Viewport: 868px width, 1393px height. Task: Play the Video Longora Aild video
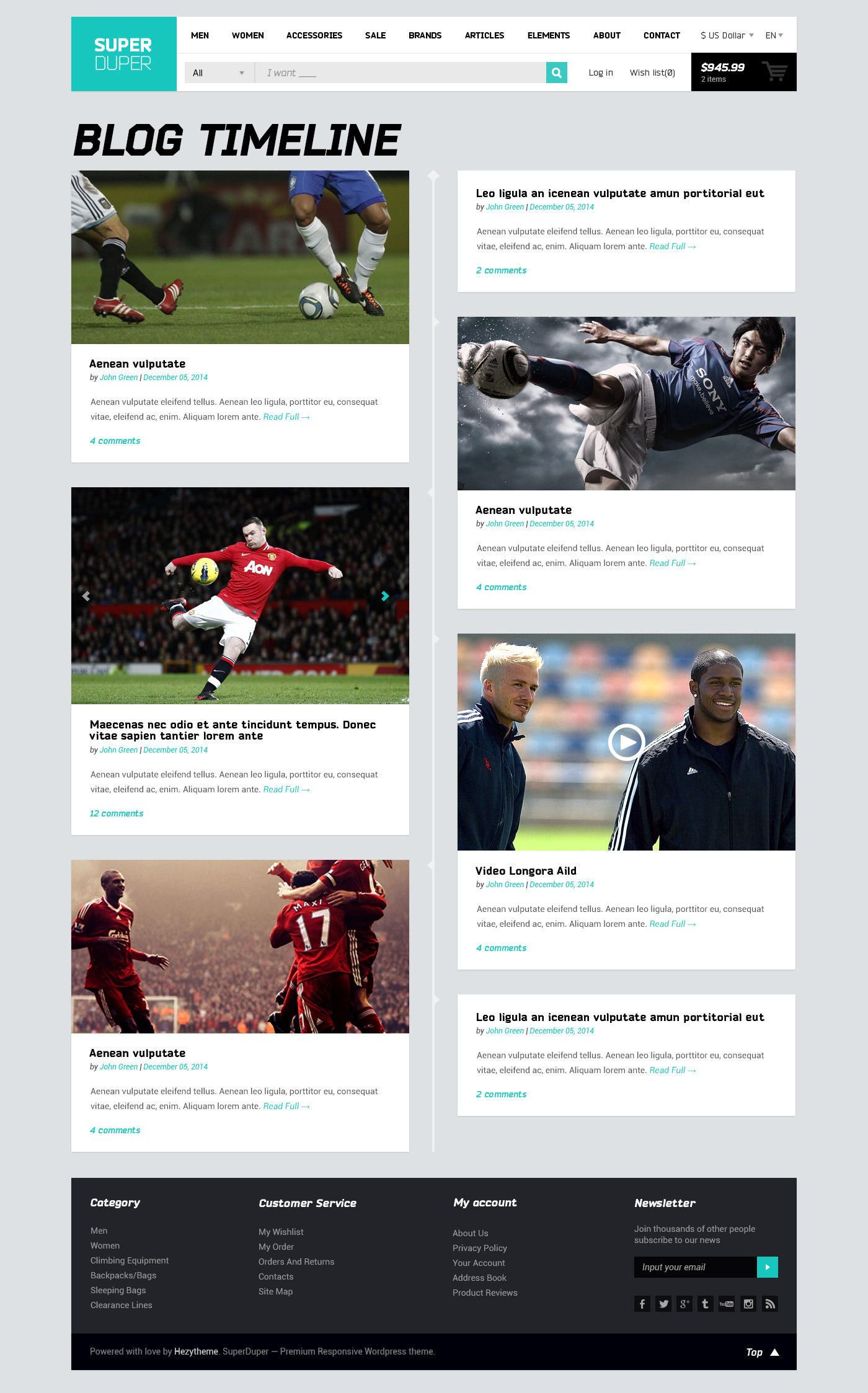626,742
